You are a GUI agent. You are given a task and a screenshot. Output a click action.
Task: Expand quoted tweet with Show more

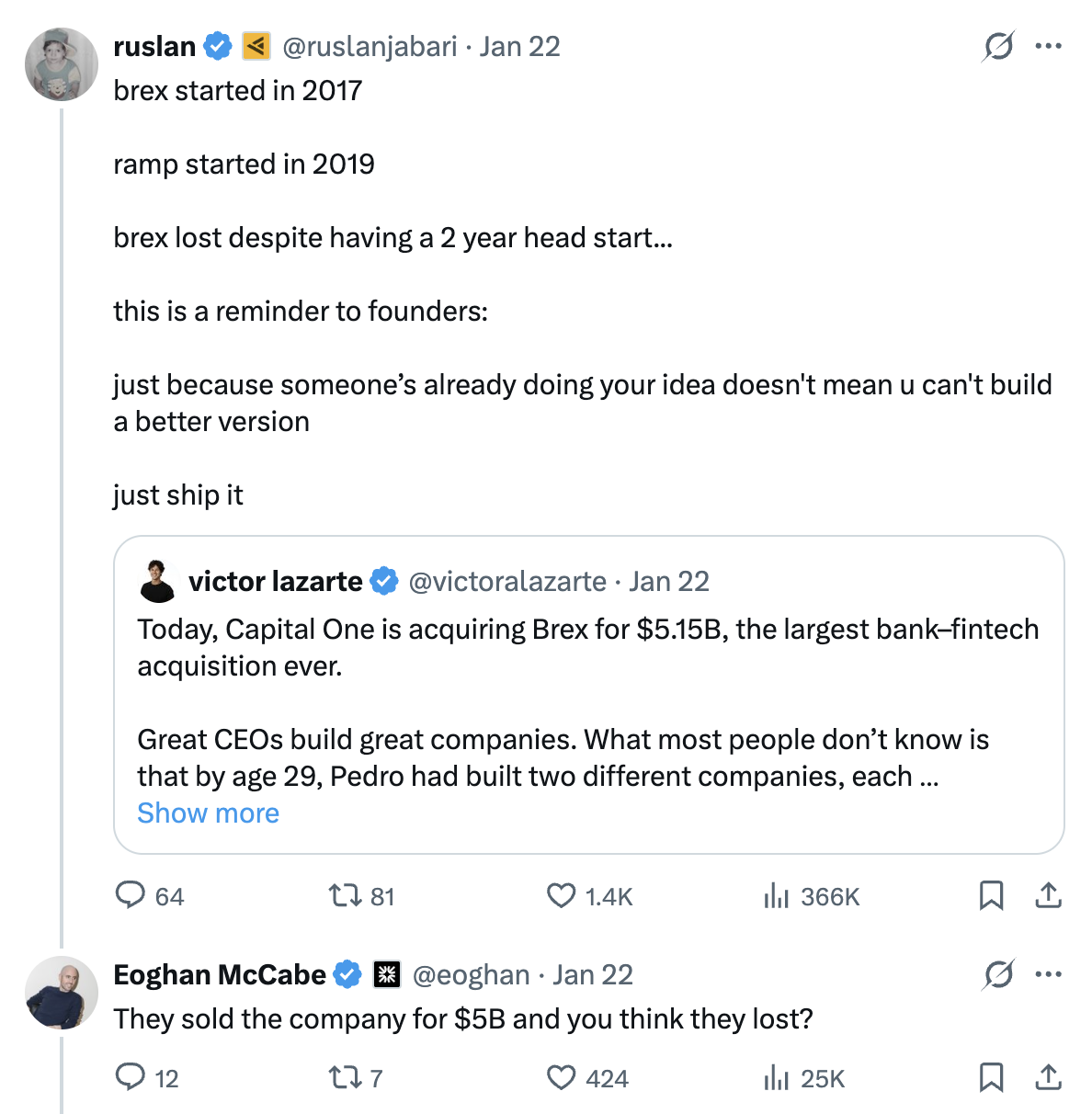pyautogui.click(x=208, y=813)
